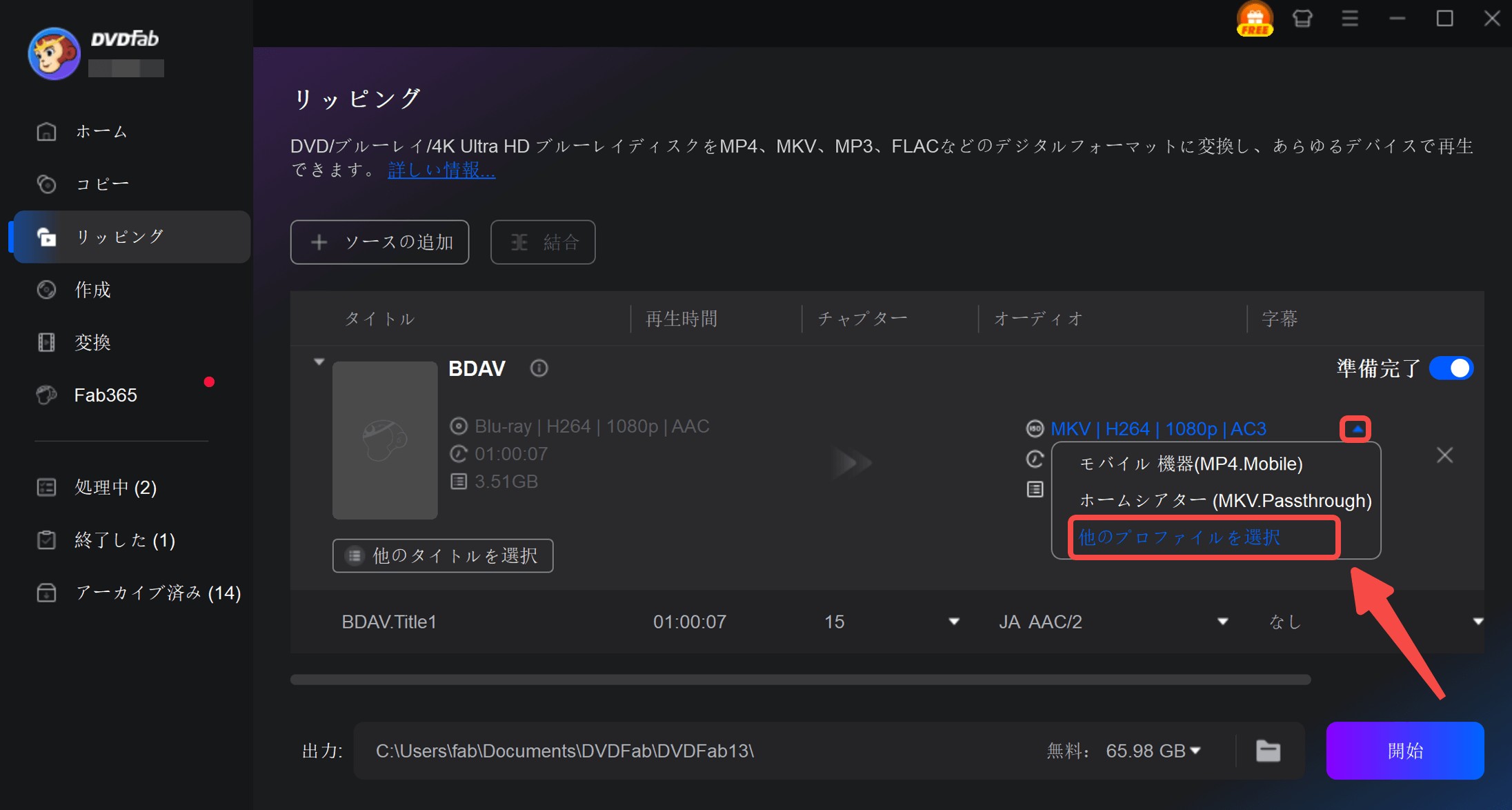The image size is (1512, 810).
Task: Open the skin/theme shirt icon
Action: (1302, 19)
